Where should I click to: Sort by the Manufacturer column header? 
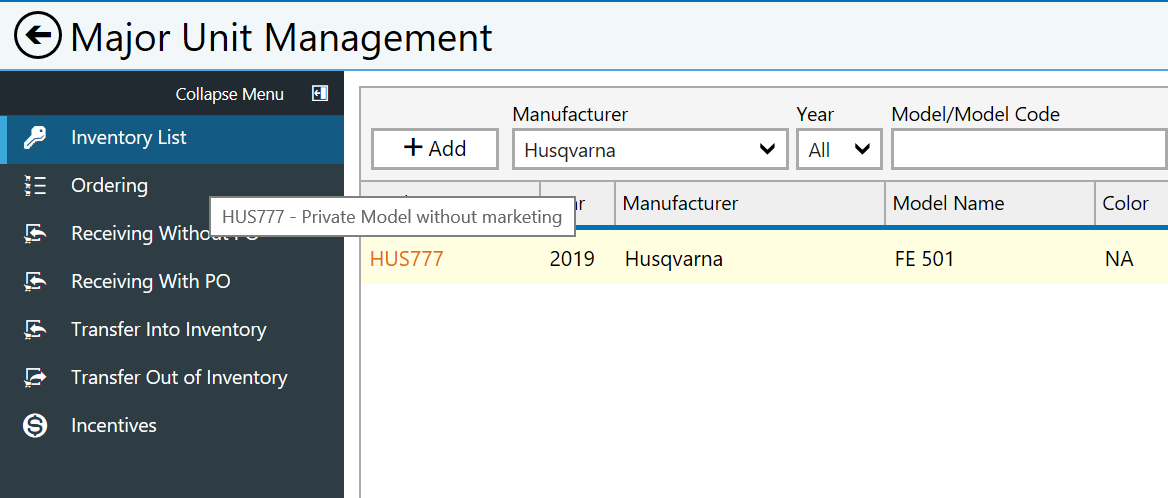click(x=750, y=203)
